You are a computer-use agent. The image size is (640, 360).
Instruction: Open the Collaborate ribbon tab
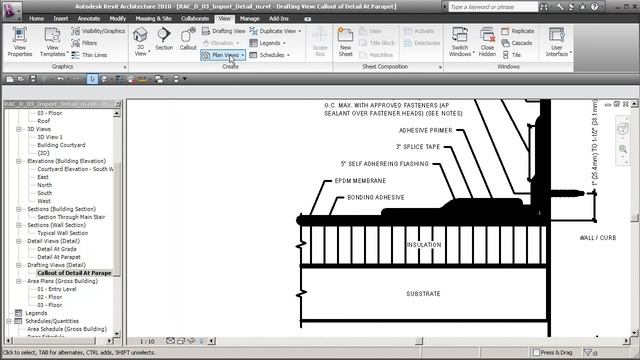pos(195,19)
